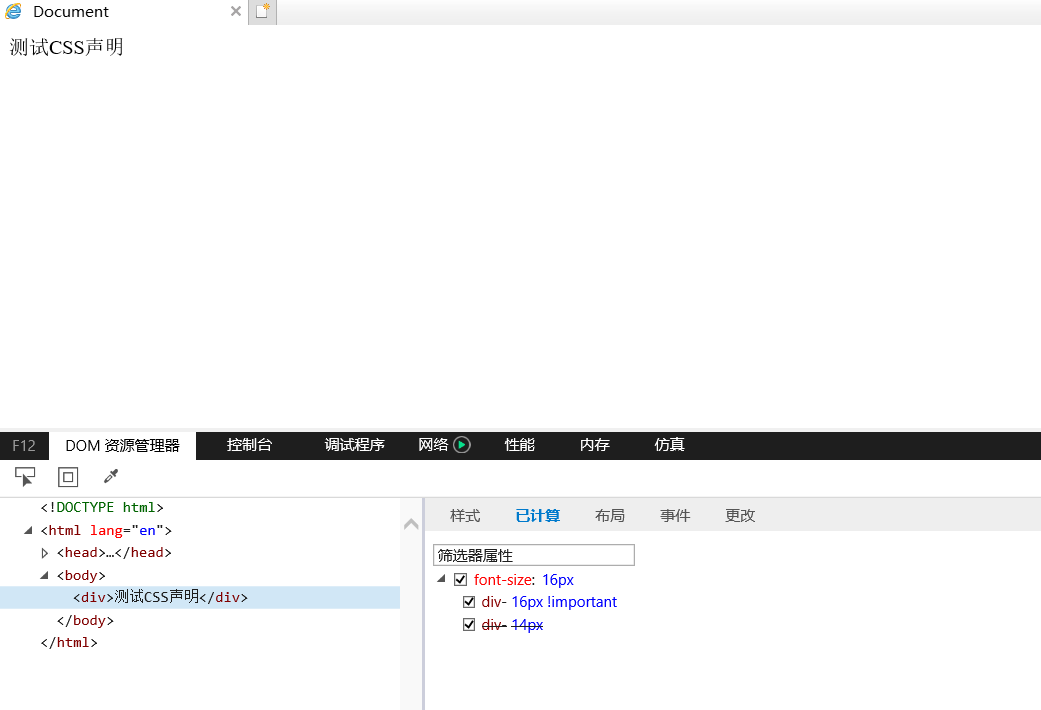Click the up arrow of the DOM scrollbar
This screenshot has width=1041, height=710.
(411, 524)
